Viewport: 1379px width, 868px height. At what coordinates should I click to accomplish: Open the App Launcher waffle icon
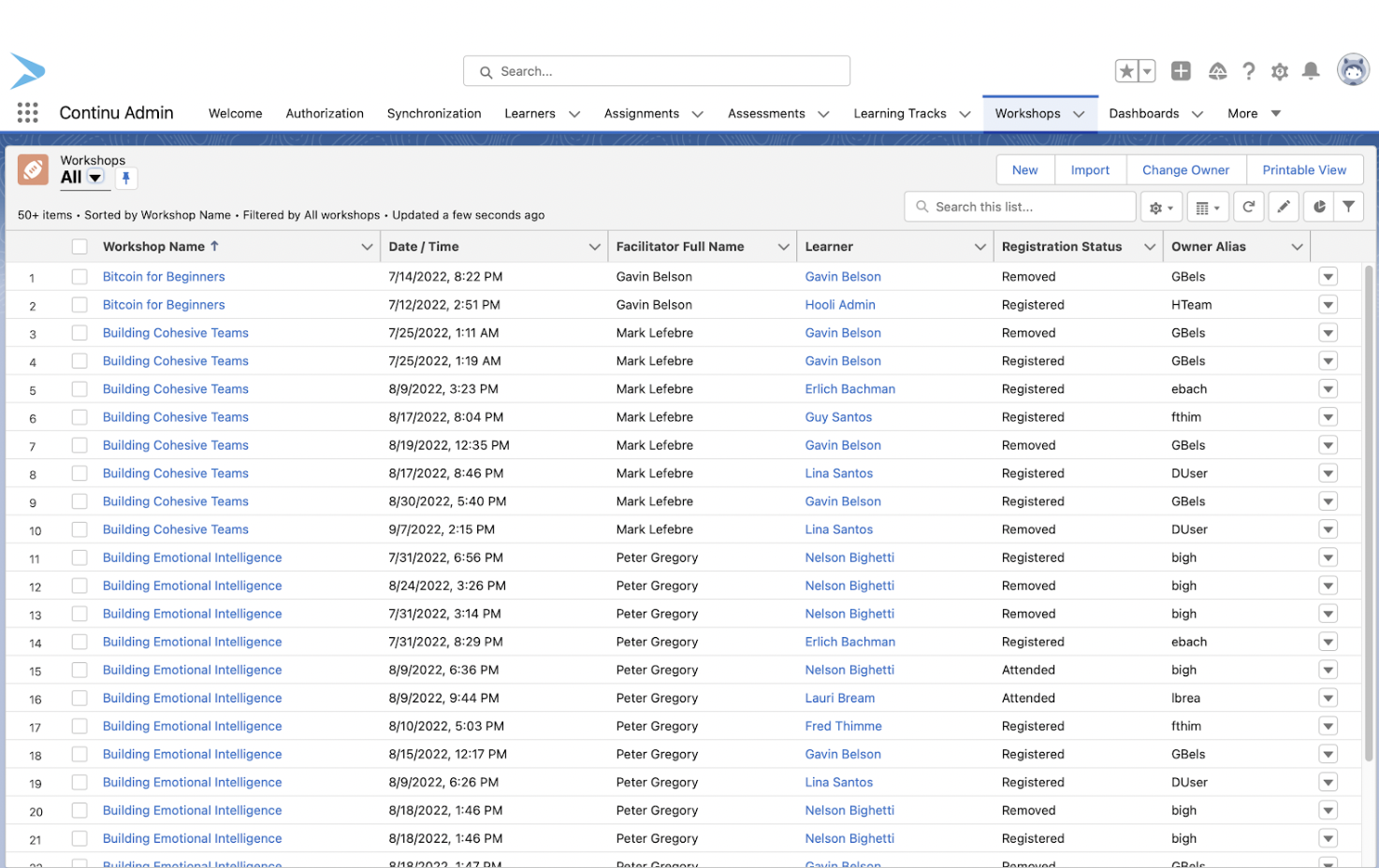[x=27, y=111]
